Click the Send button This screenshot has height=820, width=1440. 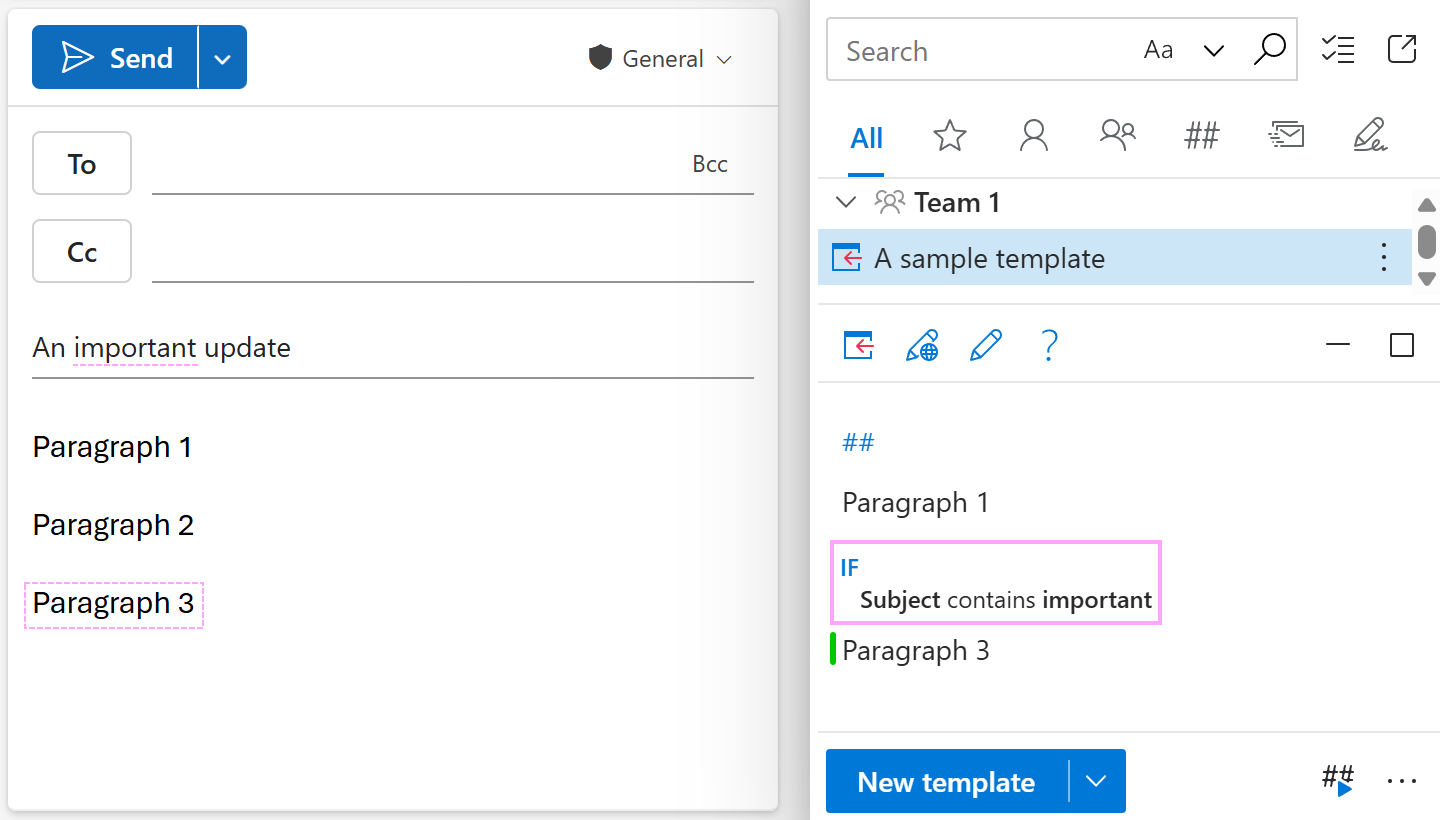115,58
